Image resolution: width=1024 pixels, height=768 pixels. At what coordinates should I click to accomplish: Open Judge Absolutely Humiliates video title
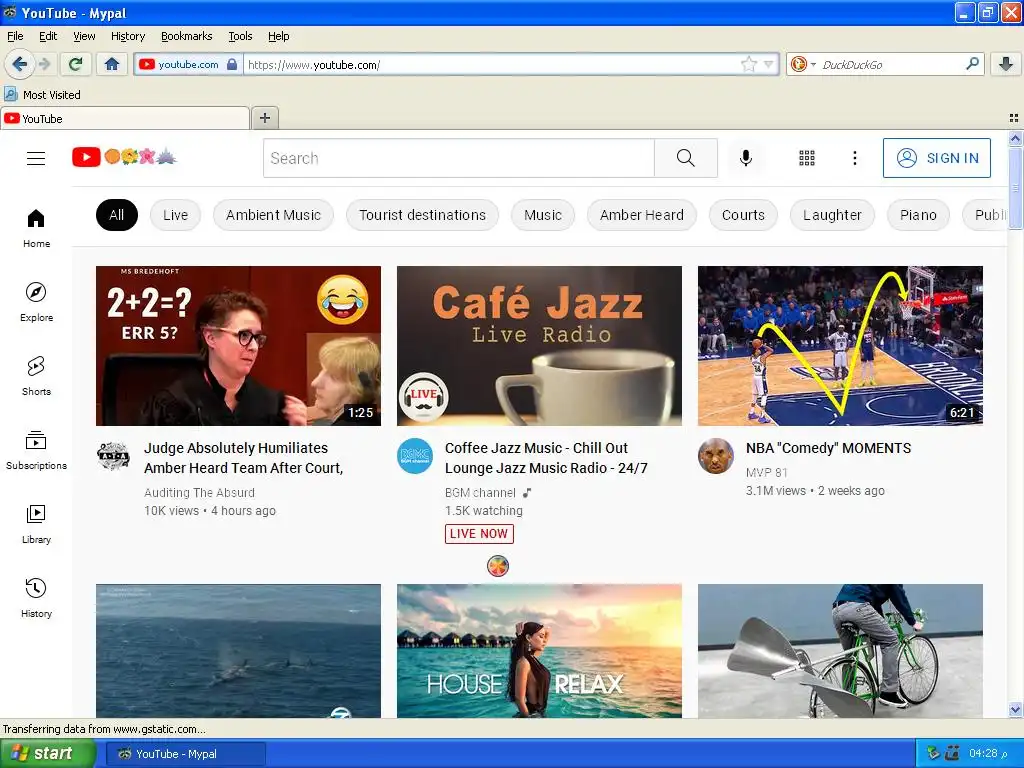point(243,458)
